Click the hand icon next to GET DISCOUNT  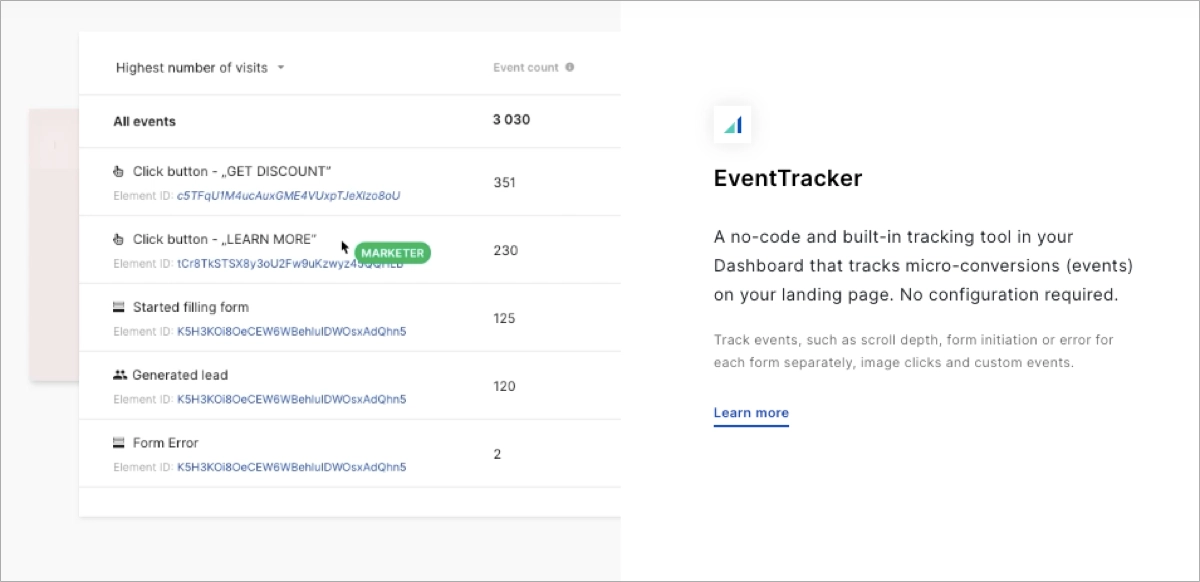pos(119,171)
